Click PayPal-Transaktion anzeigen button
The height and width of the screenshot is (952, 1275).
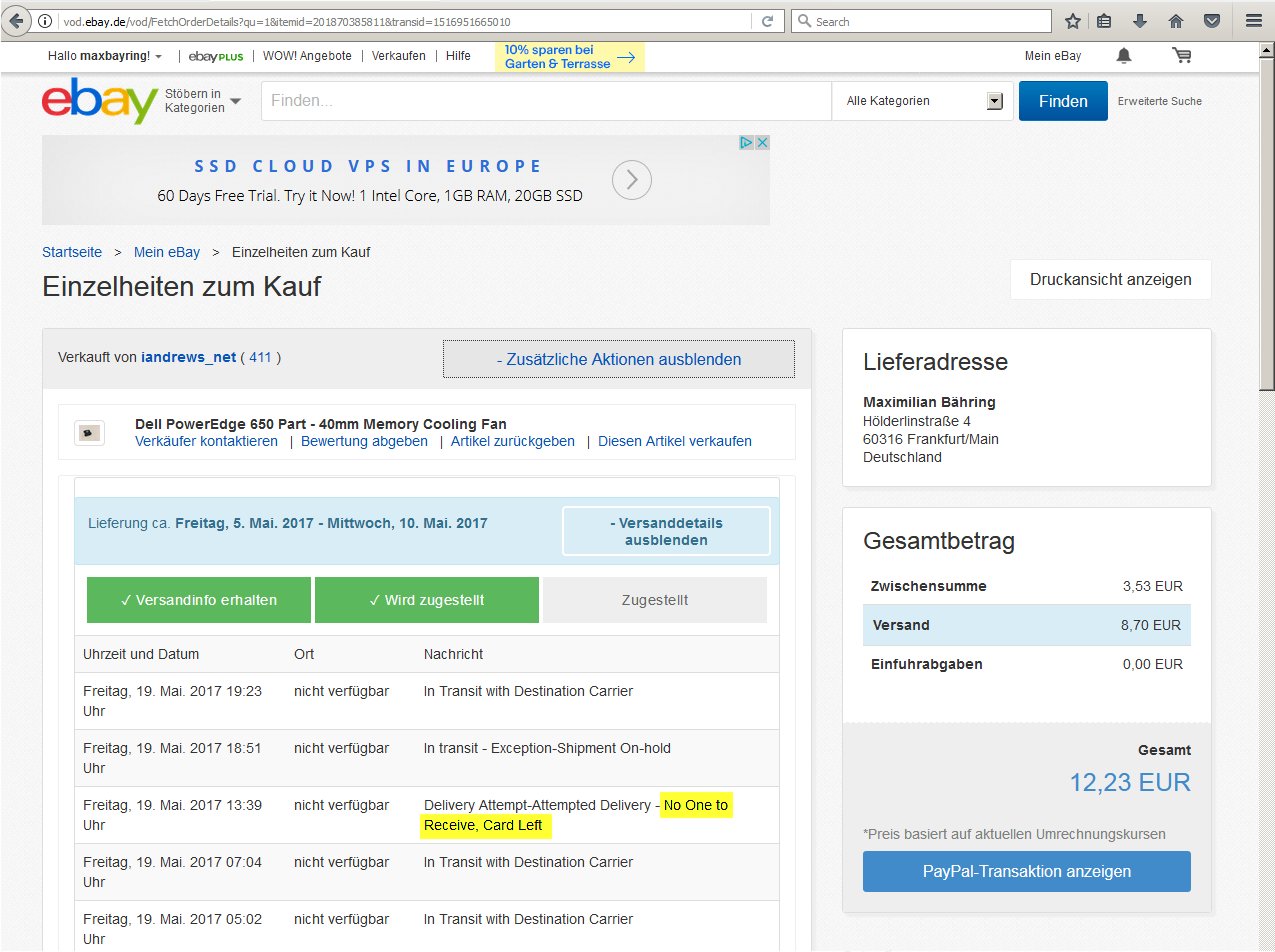[x=1027, y=871]
